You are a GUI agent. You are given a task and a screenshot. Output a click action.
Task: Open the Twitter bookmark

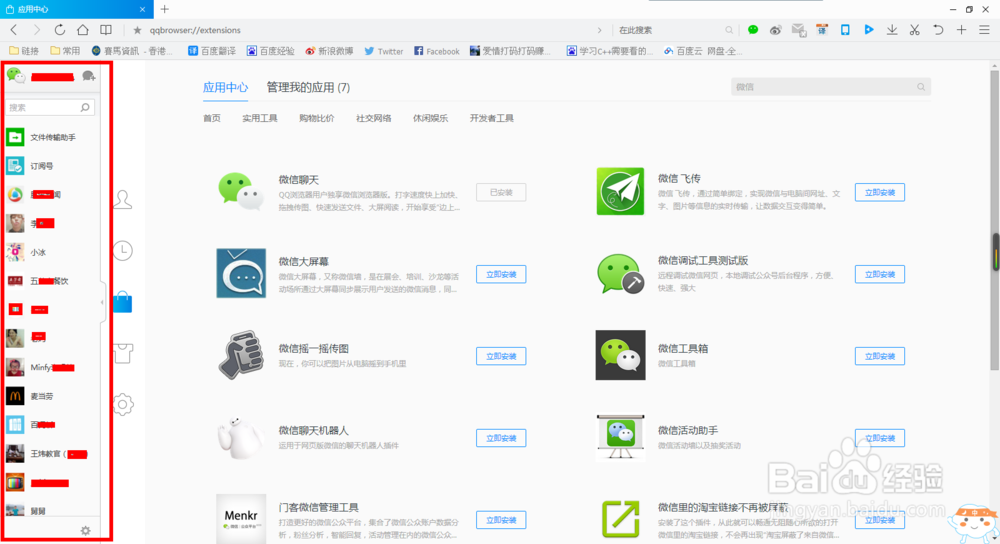tap(384, 51)
